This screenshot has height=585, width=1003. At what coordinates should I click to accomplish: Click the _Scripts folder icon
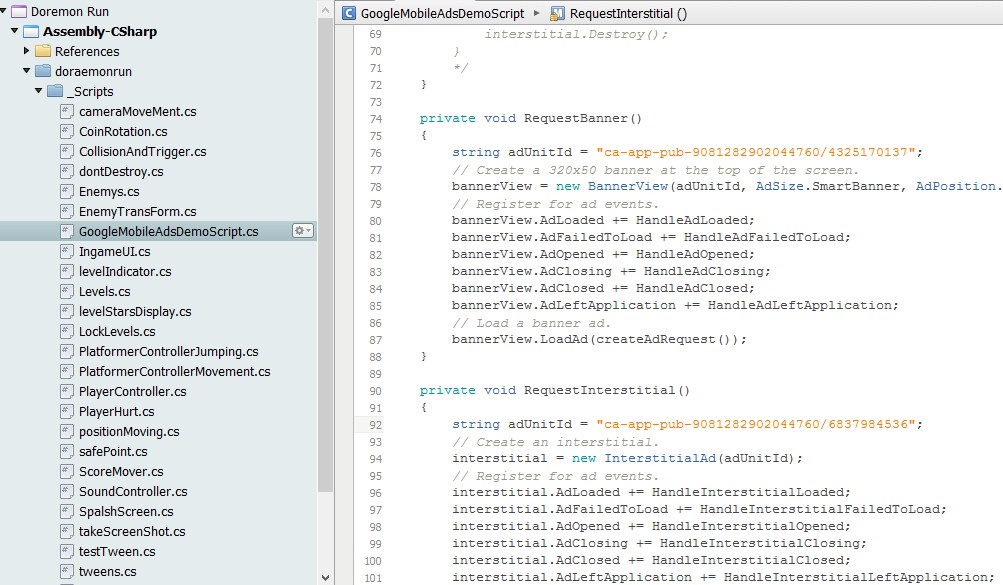point(55,91)
